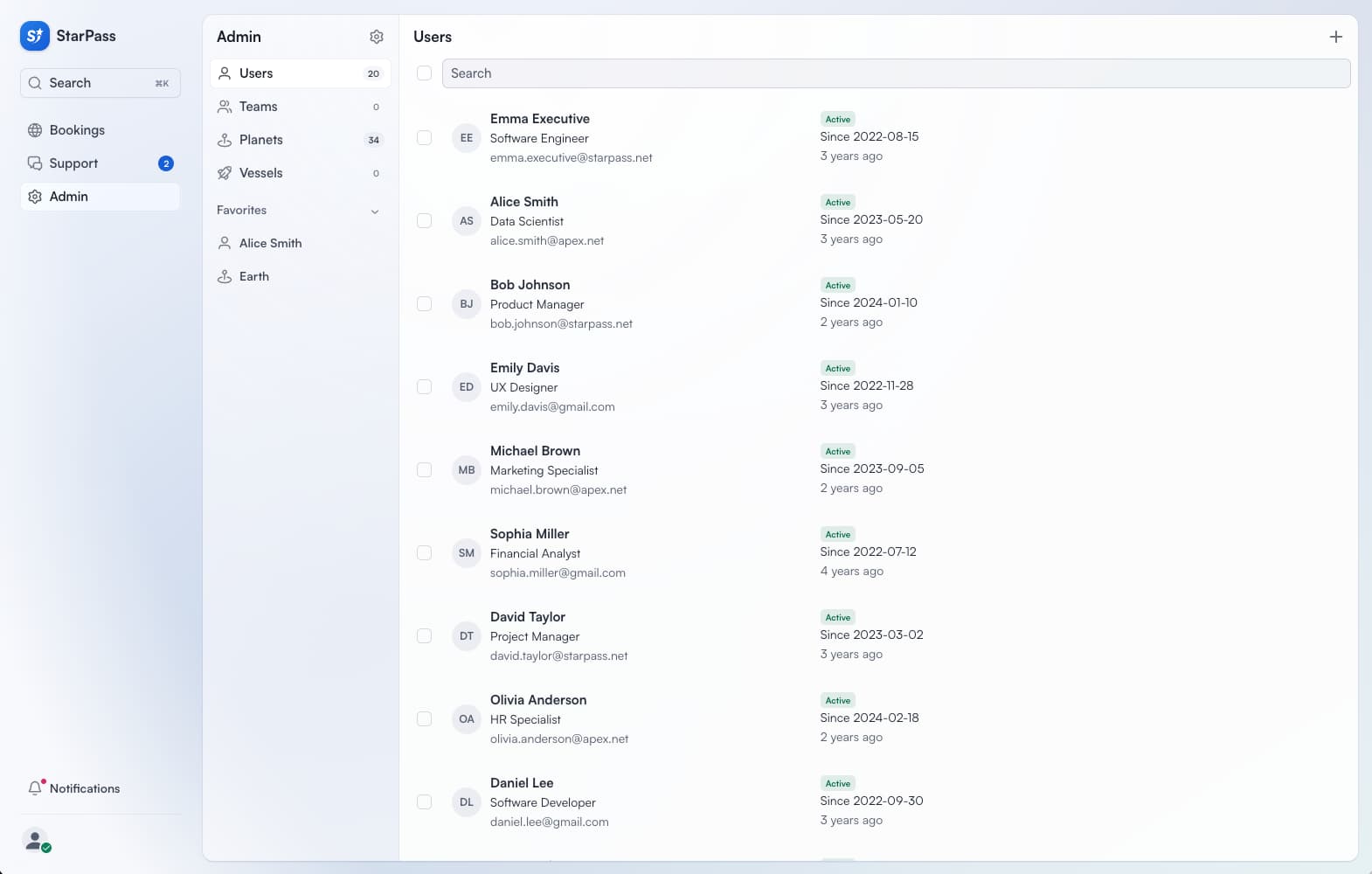
Task: Check the select all users checkbox
Action: (x=424, y=73)
